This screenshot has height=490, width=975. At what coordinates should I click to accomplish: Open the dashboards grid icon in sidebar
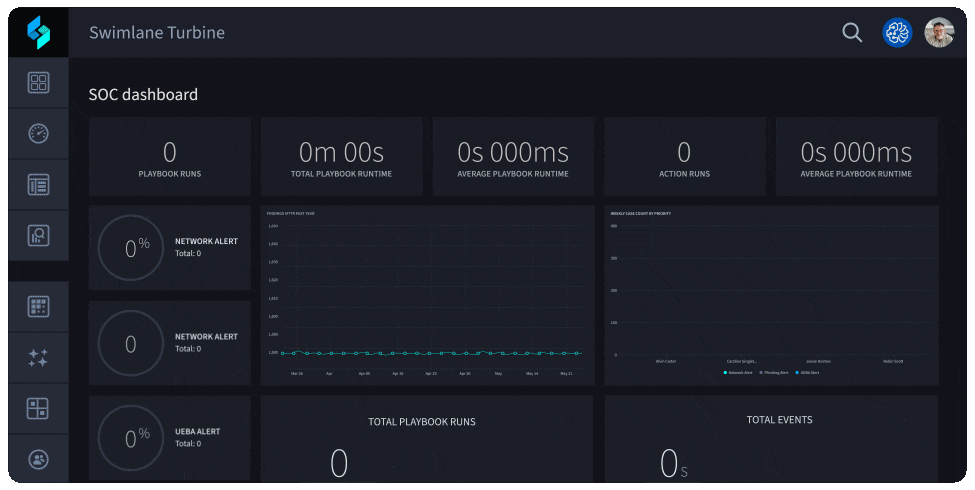[38, 83]
